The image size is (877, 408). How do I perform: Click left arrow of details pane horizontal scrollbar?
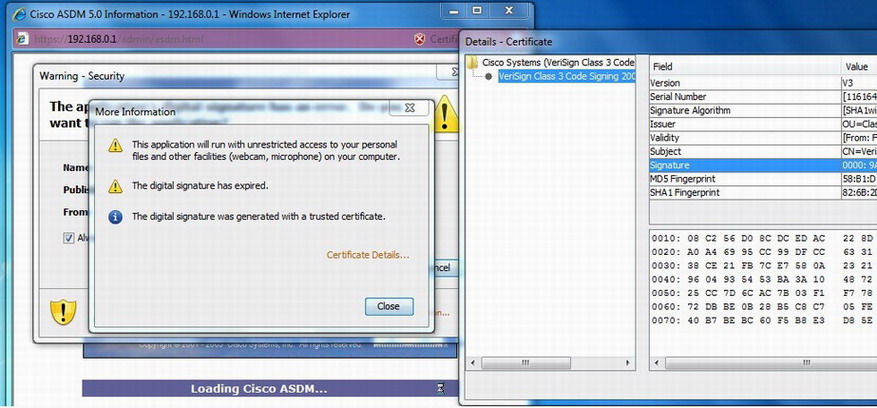coord(657,363)
